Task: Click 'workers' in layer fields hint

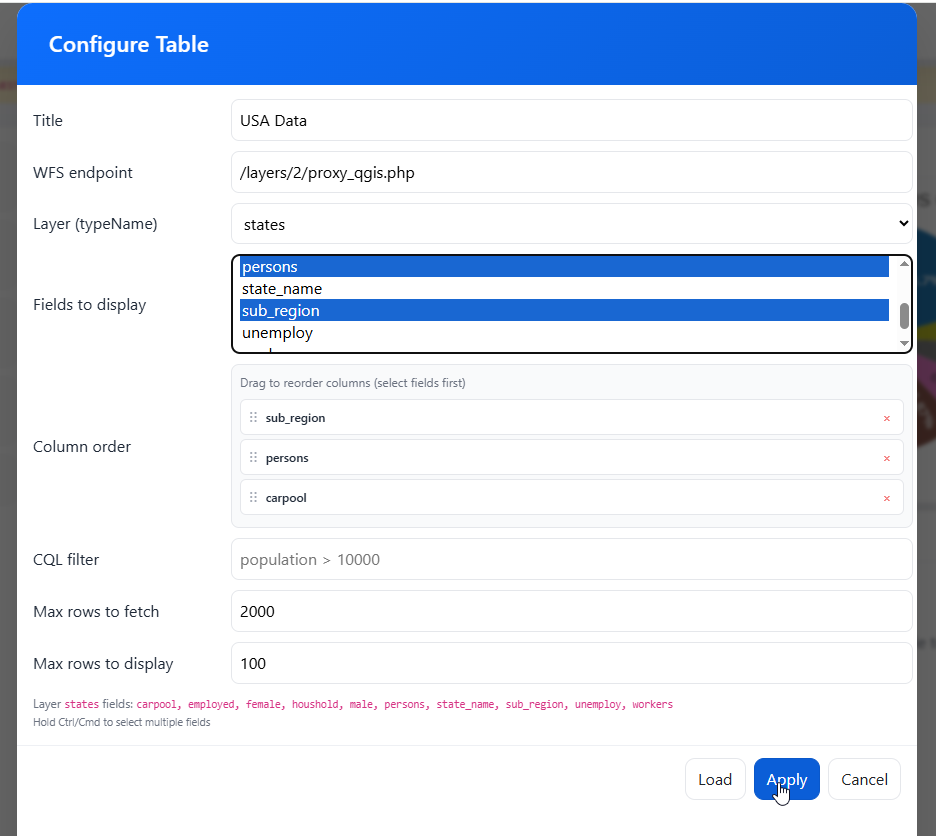Action: pyautogui.click(x=652, y=704)
